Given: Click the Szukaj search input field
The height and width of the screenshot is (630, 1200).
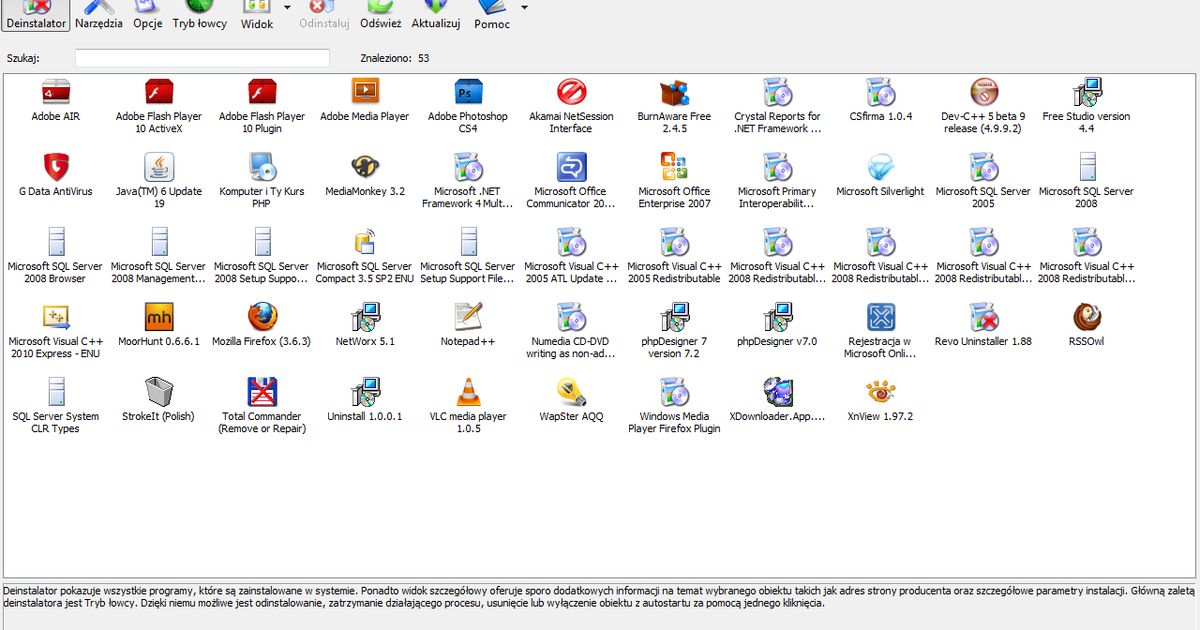Looking at the screenshot, I should 202,58.
